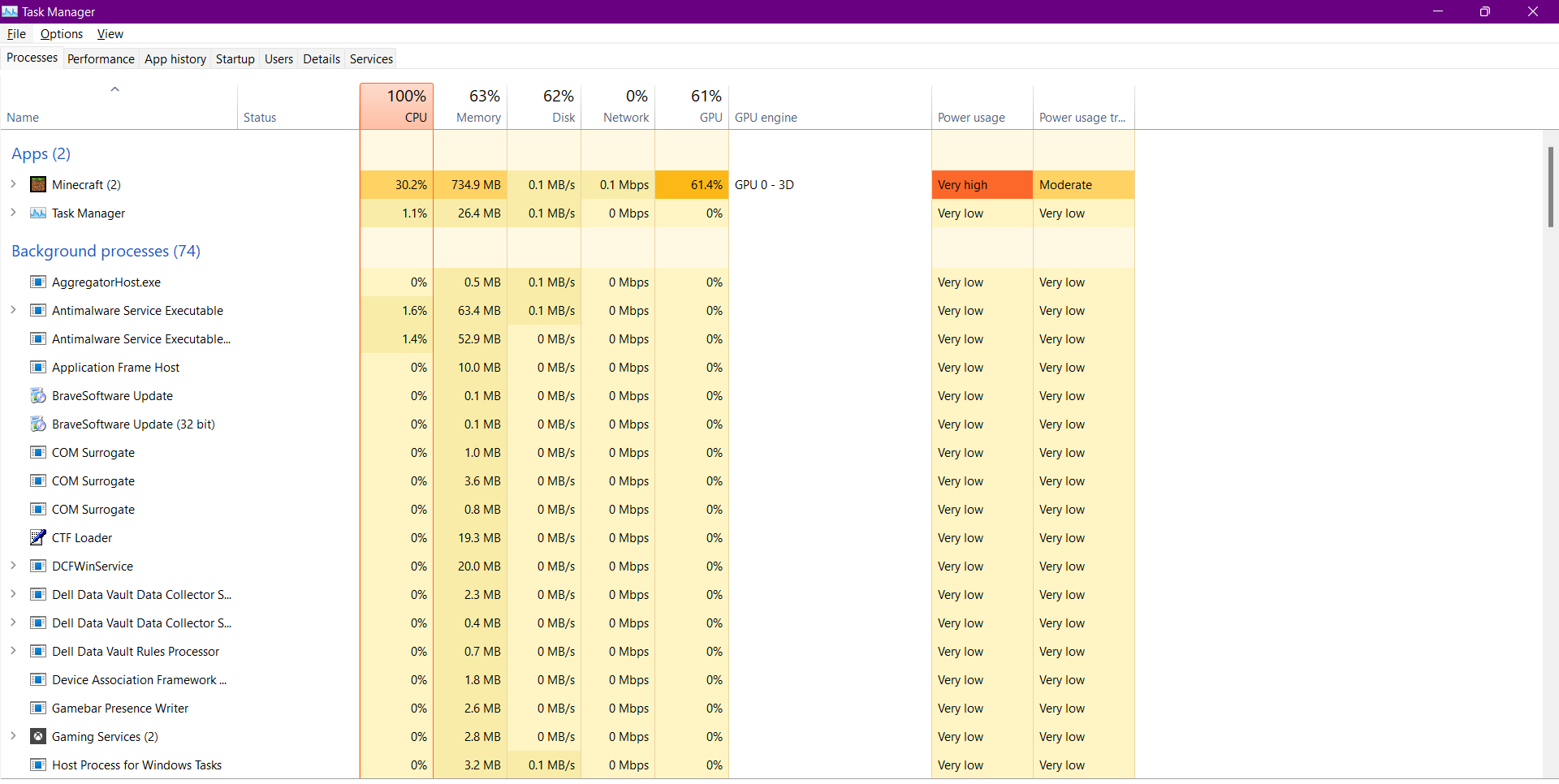
Task: Click the vertical scrollbar thumb
Action: point(1550,187)
